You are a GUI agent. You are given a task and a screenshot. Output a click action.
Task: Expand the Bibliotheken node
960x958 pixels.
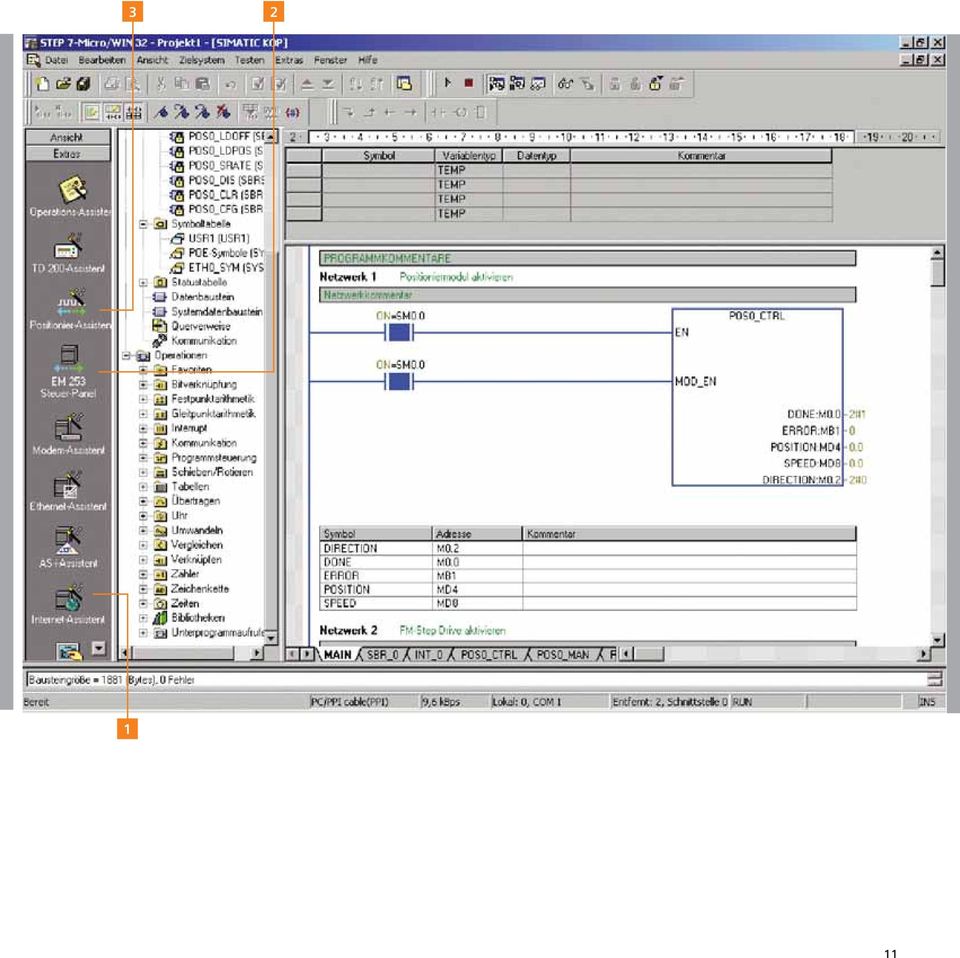143,618
